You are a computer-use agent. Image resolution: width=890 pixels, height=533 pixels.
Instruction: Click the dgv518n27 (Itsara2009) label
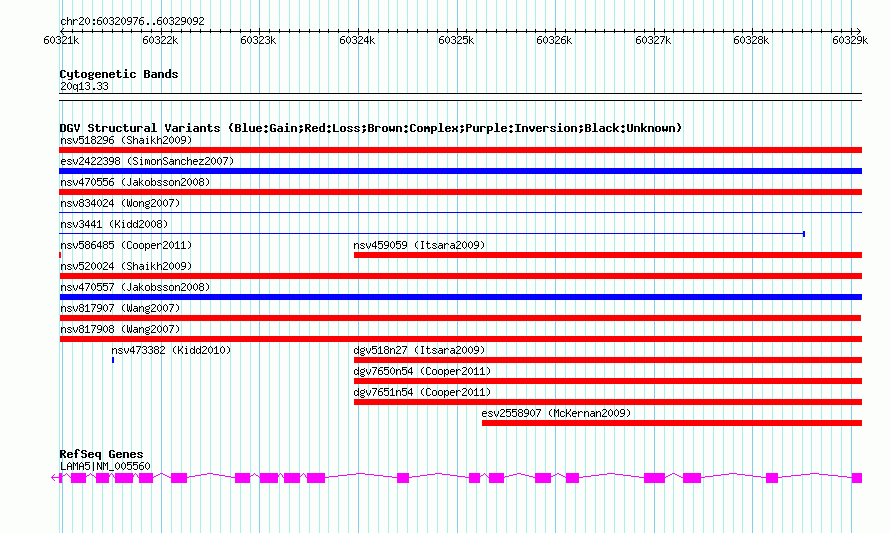point(419,350)
